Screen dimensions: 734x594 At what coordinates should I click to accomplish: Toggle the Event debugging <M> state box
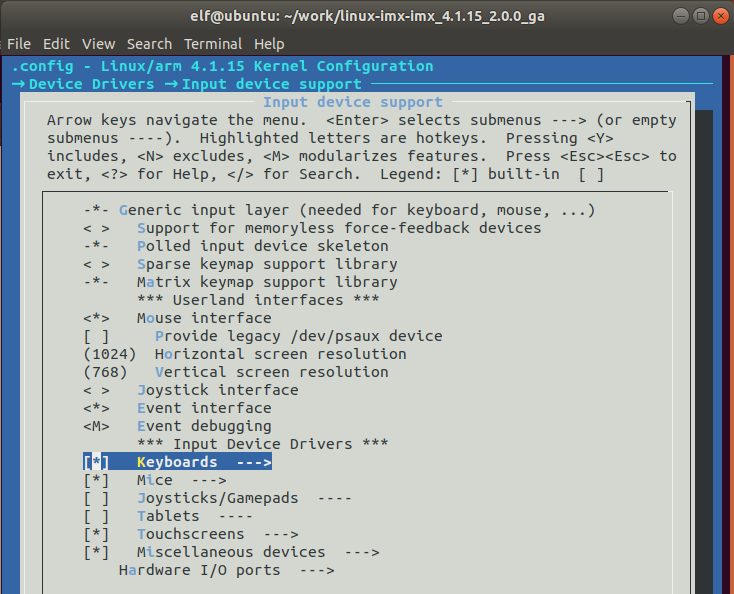pos(96,426)
